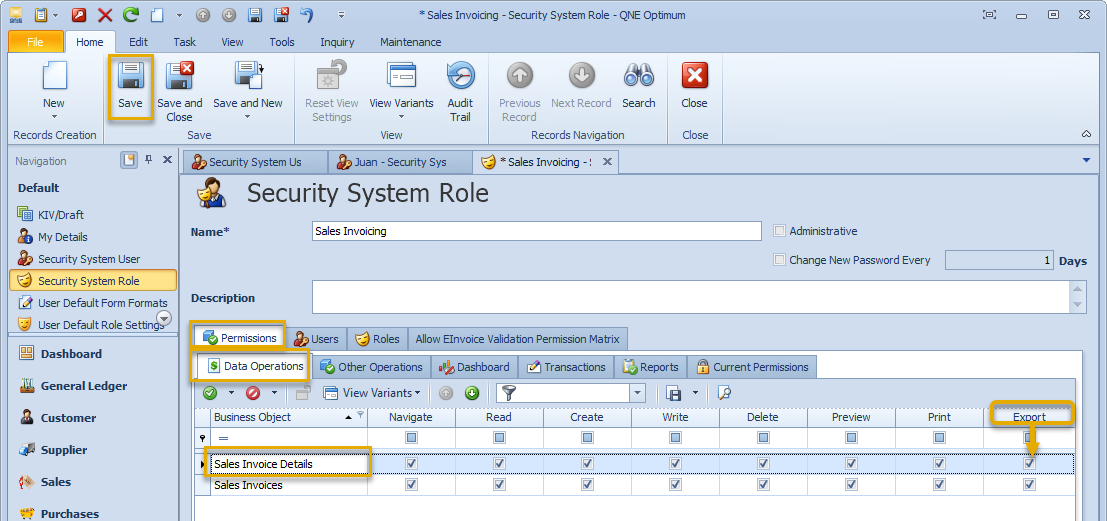1107x521 pixels.
Task: Switch to the Inquiry ribbon tab
Action: (337, 42)
